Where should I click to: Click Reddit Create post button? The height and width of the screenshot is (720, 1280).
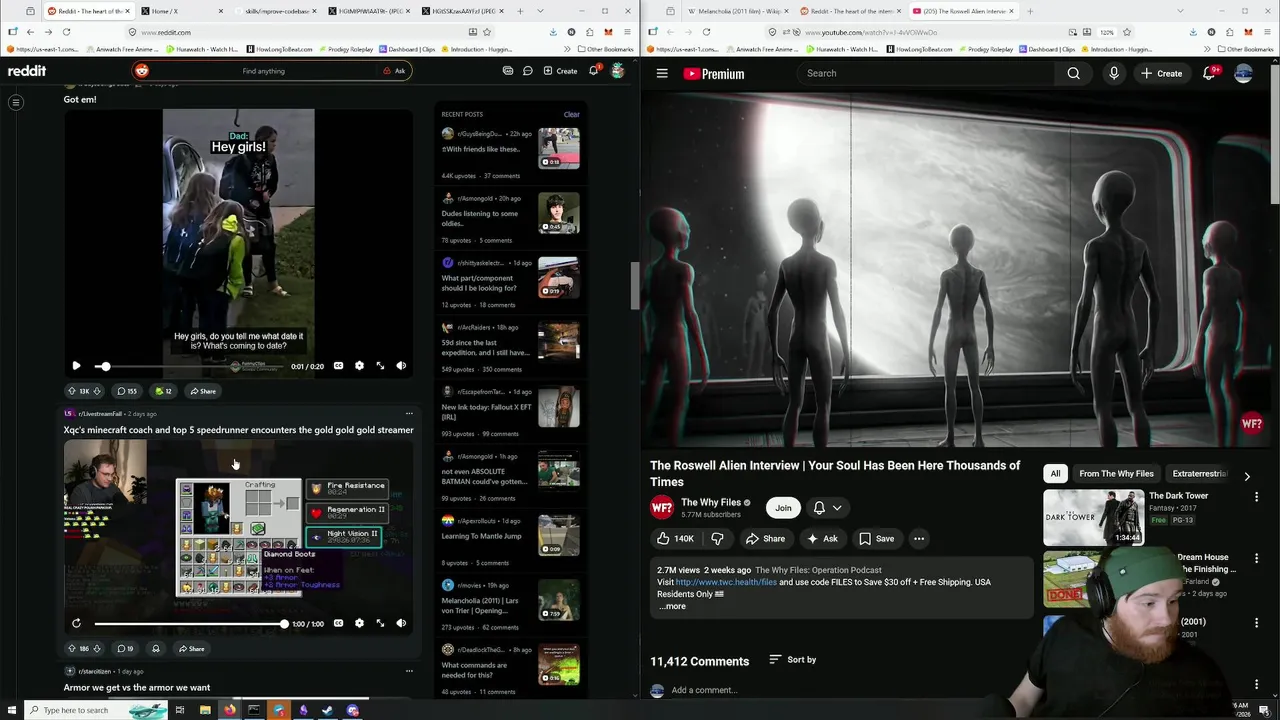[x=560, y=71]
